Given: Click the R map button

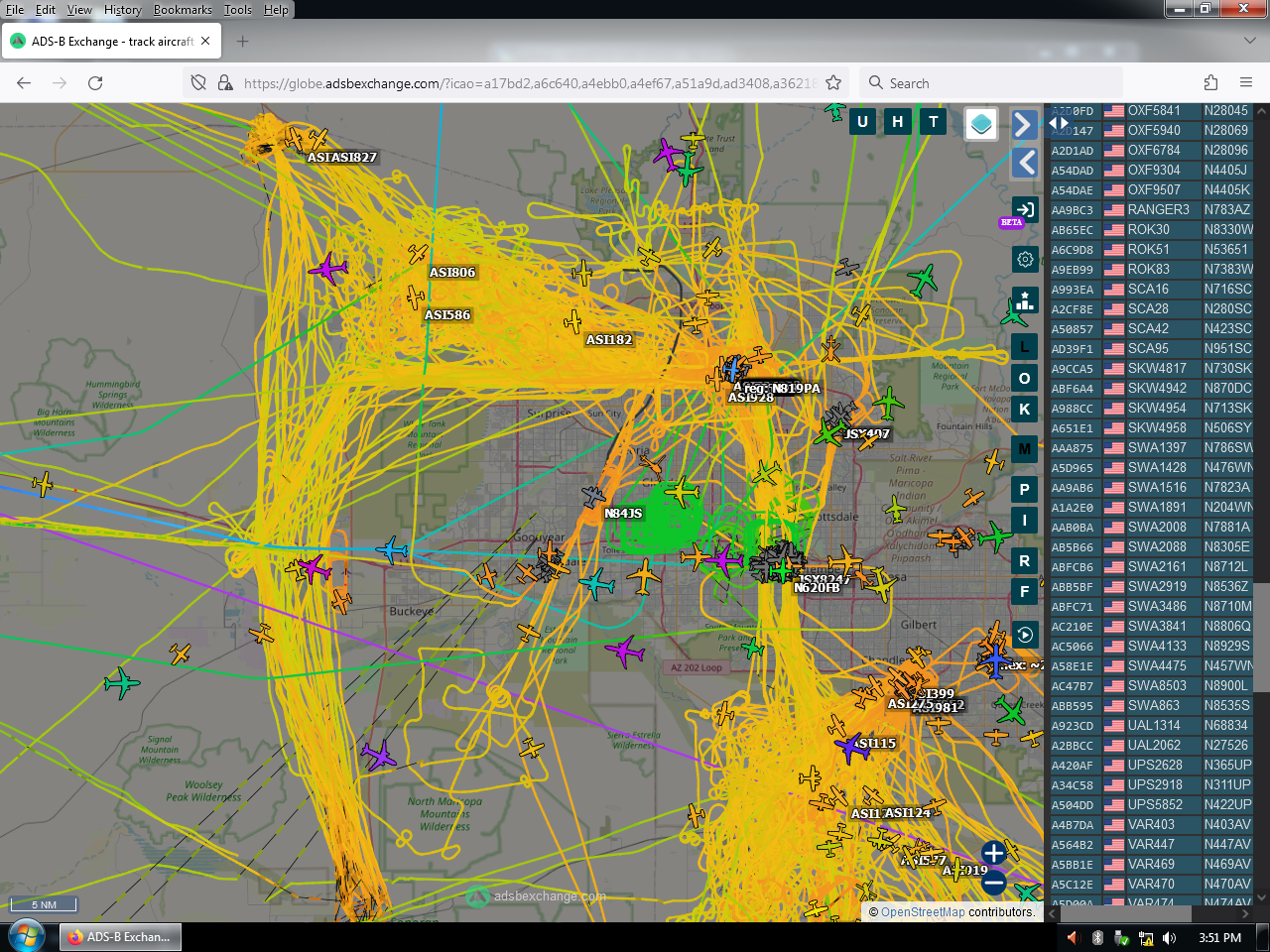Looking at the screenshot, I should pos(1025,561).
